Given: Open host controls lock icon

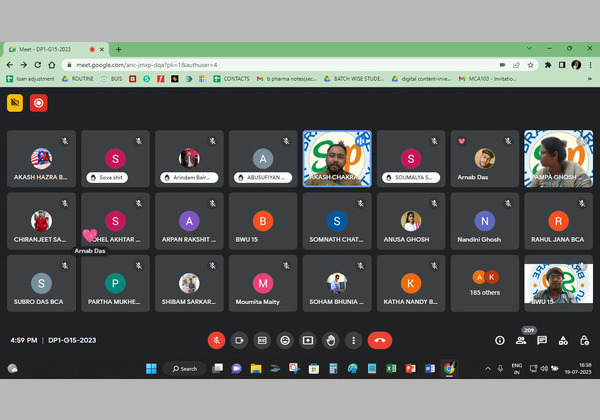Looking at the screenshot, I should 584,340.
